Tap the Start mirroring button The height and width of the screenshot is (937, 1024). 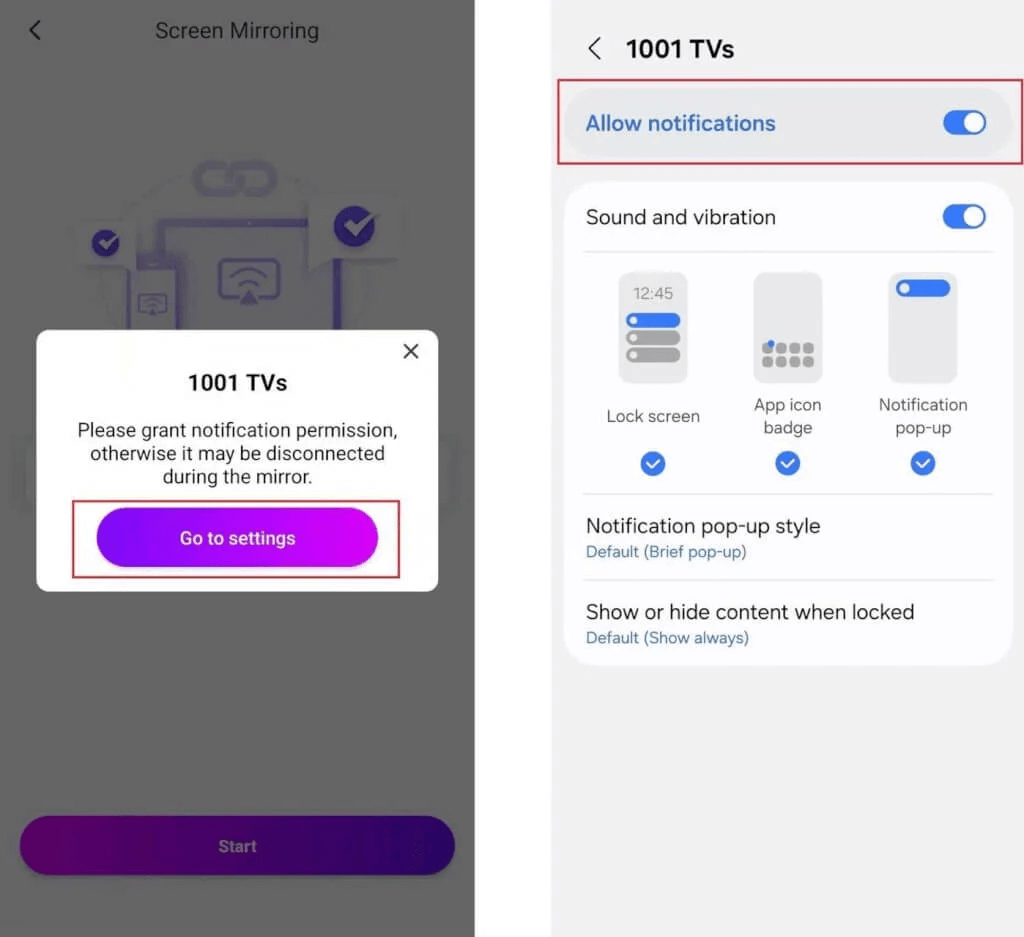pos(237,846)
